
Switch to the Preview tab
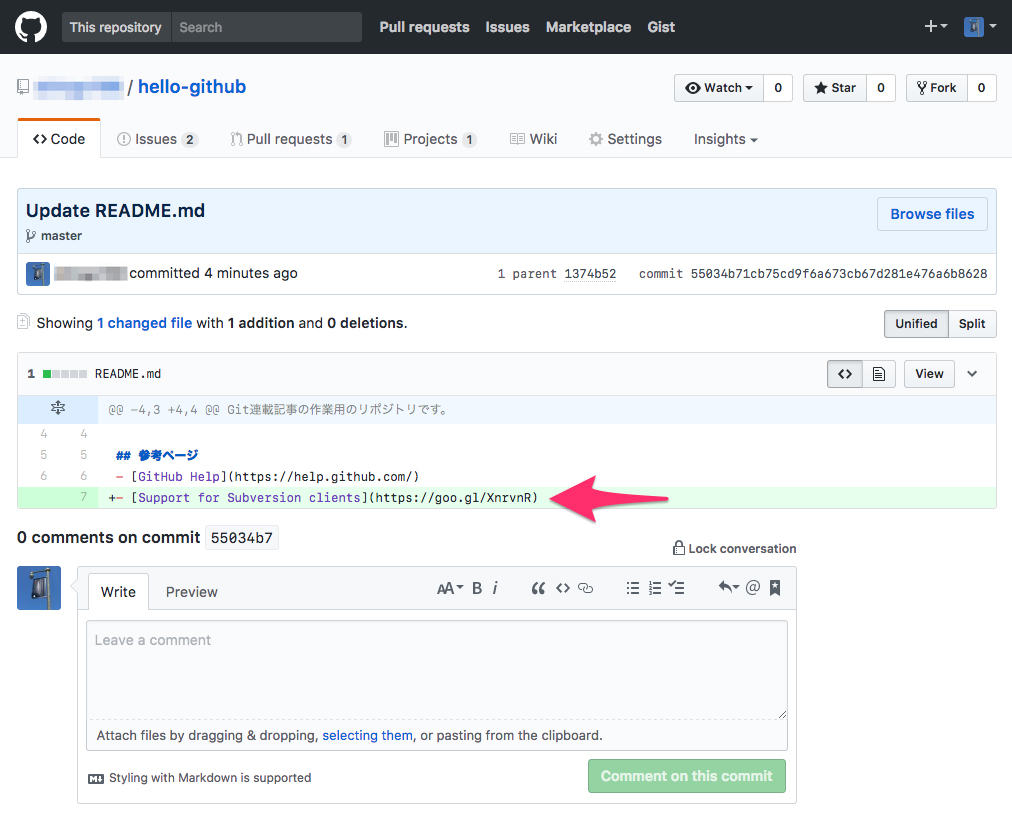[x=191, y=592]
